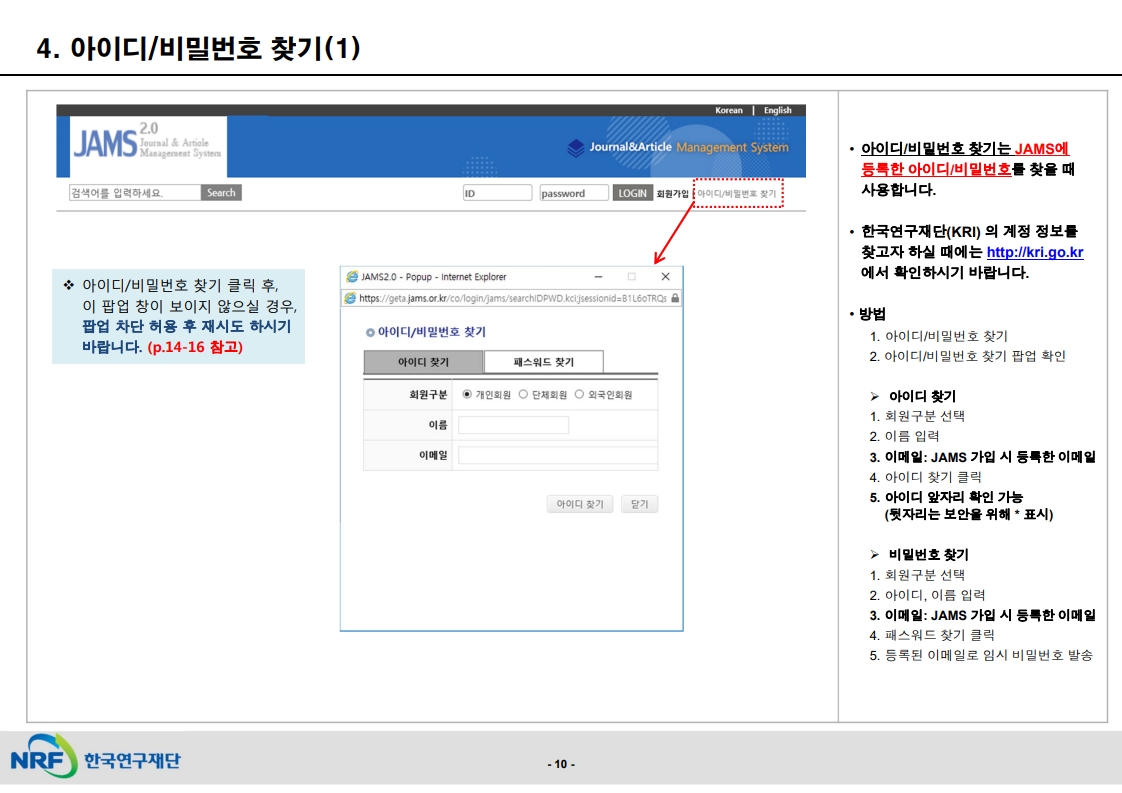Click the page number '- 10 -'
Screen dimensions: 1122x793
pos(561,764)
